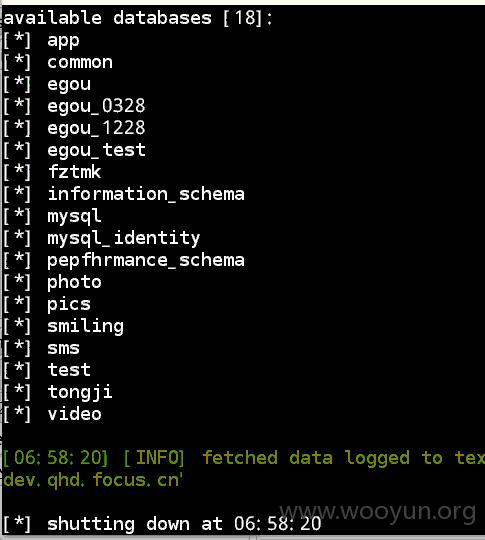Click the 'app' database name
The image size is (485, 540).
pyautogui.click(x=63, y=41)
